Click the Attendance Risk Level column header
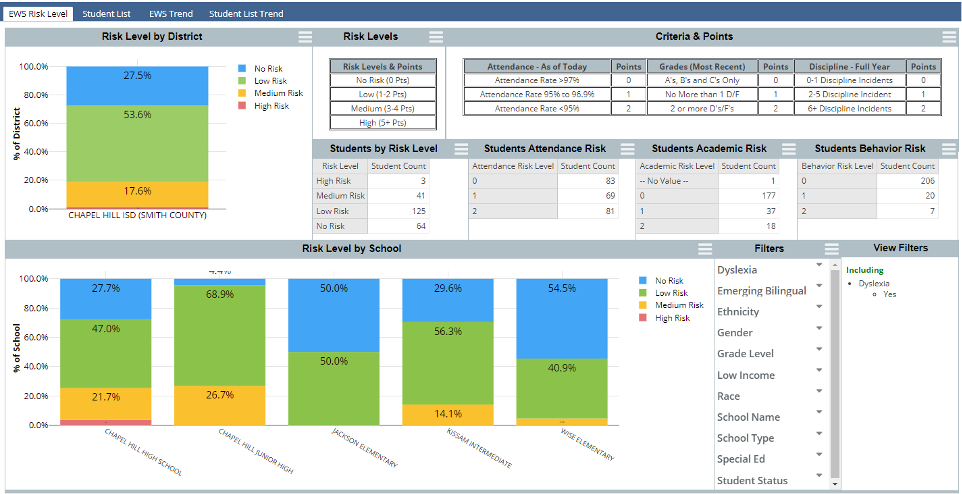 (514, 166)
